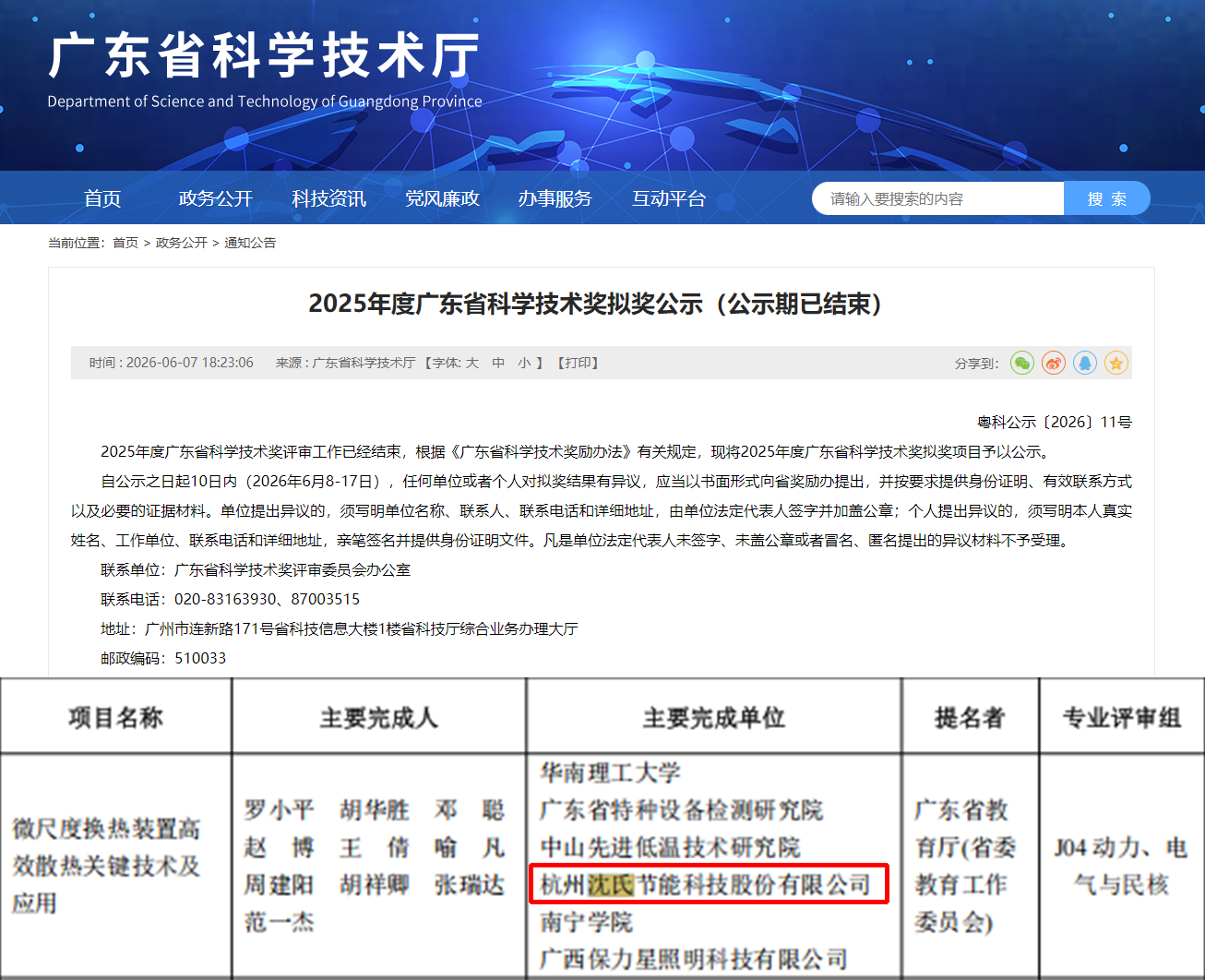The width and height of the screenshot is (1205, 980).
Task: Follow the 通知公告 breadcrumb link
Action: pyautogui.click(x=250, y=243)
